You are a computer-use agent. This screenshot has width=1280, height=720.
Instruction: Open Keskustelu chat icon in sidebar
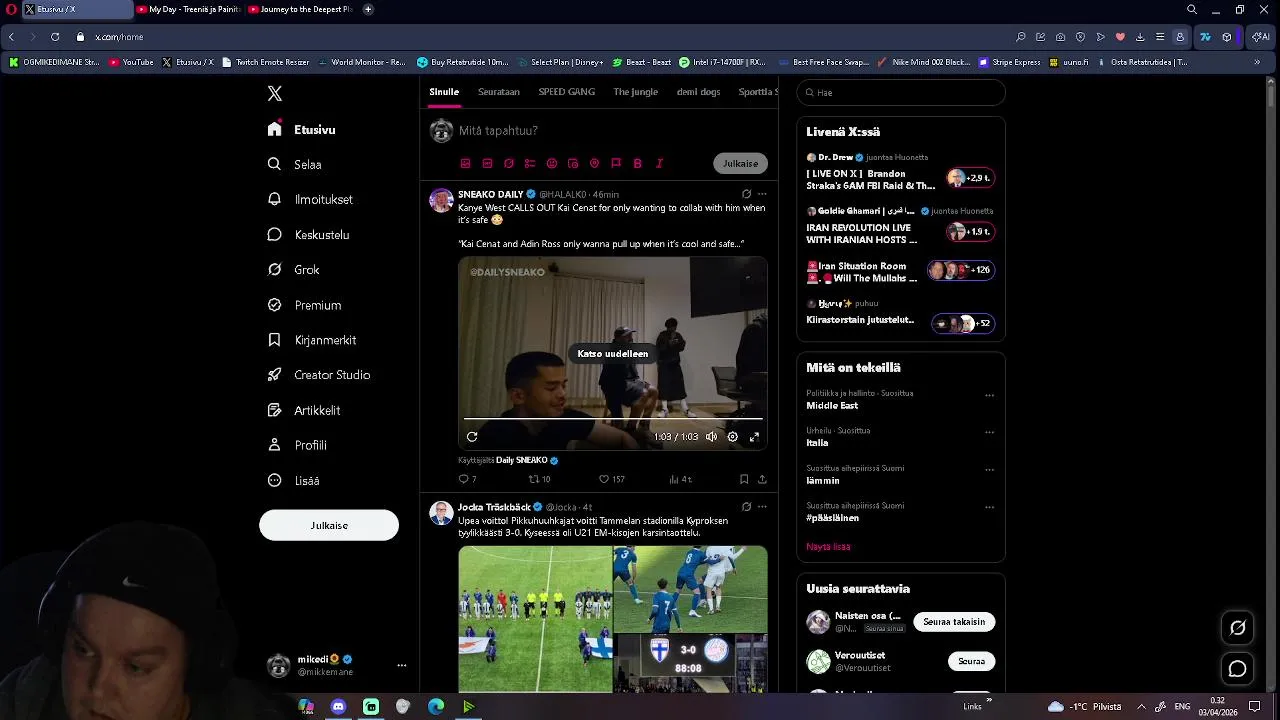[274, 234]
